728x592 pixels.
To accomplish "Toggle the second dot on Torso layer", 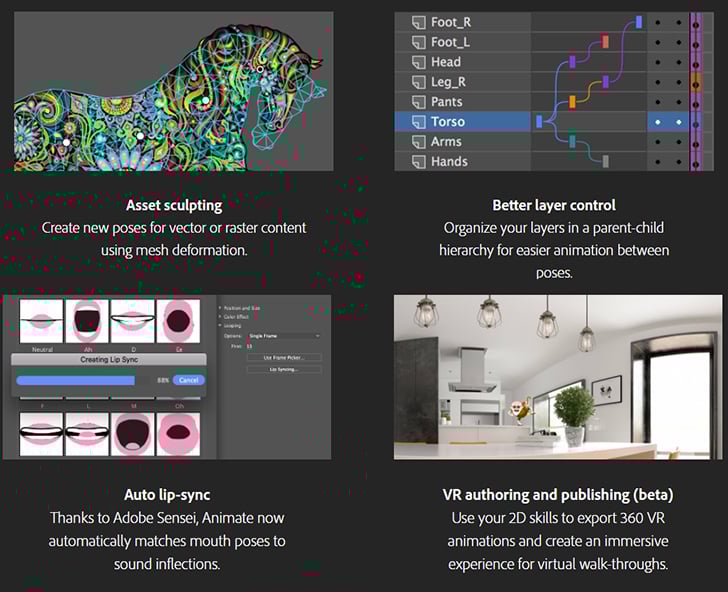I will pyautogui.click(x=678, y=122).
